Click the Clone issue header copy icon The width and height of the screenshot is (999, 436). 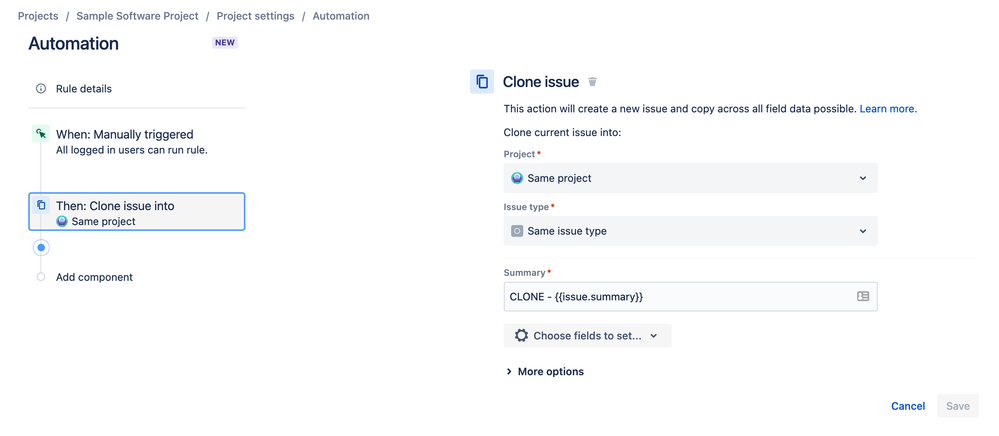482,82
